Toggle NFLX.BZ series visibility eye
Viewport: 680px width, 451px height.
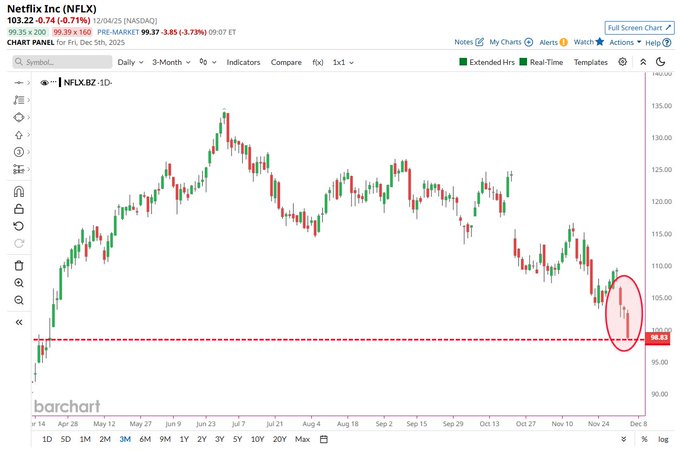[44, 82]
